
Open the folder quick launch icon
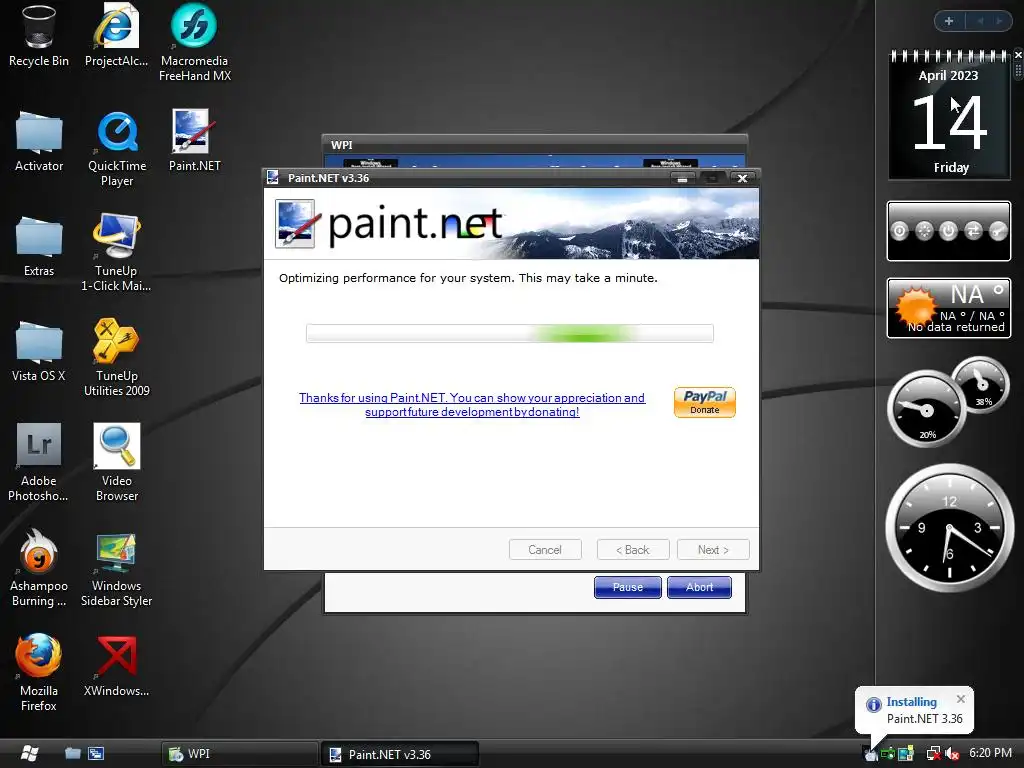[x=72, y=754]
